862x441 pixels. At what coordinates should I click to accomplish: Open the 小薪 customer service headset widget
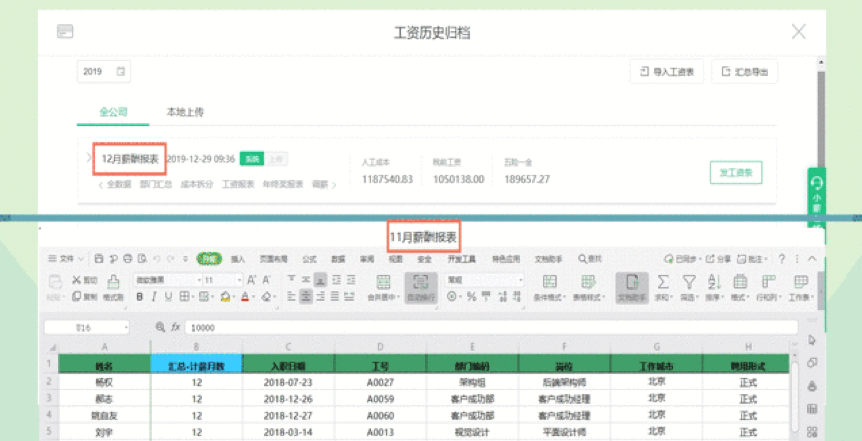(x=816, y=196)
